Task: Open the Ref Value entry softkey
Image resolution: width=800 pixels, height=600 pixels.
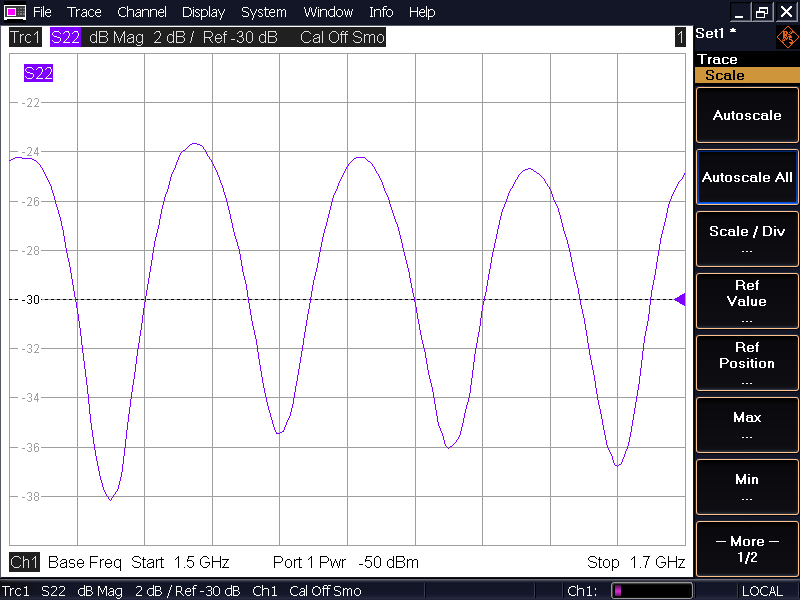Action: 747,301
